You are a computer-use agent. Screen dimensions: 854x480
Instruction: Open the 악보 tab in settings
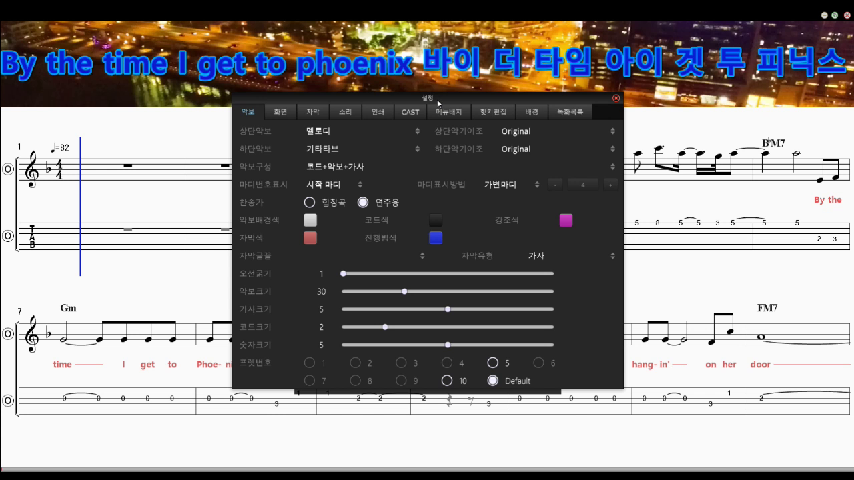pos(248,112)
